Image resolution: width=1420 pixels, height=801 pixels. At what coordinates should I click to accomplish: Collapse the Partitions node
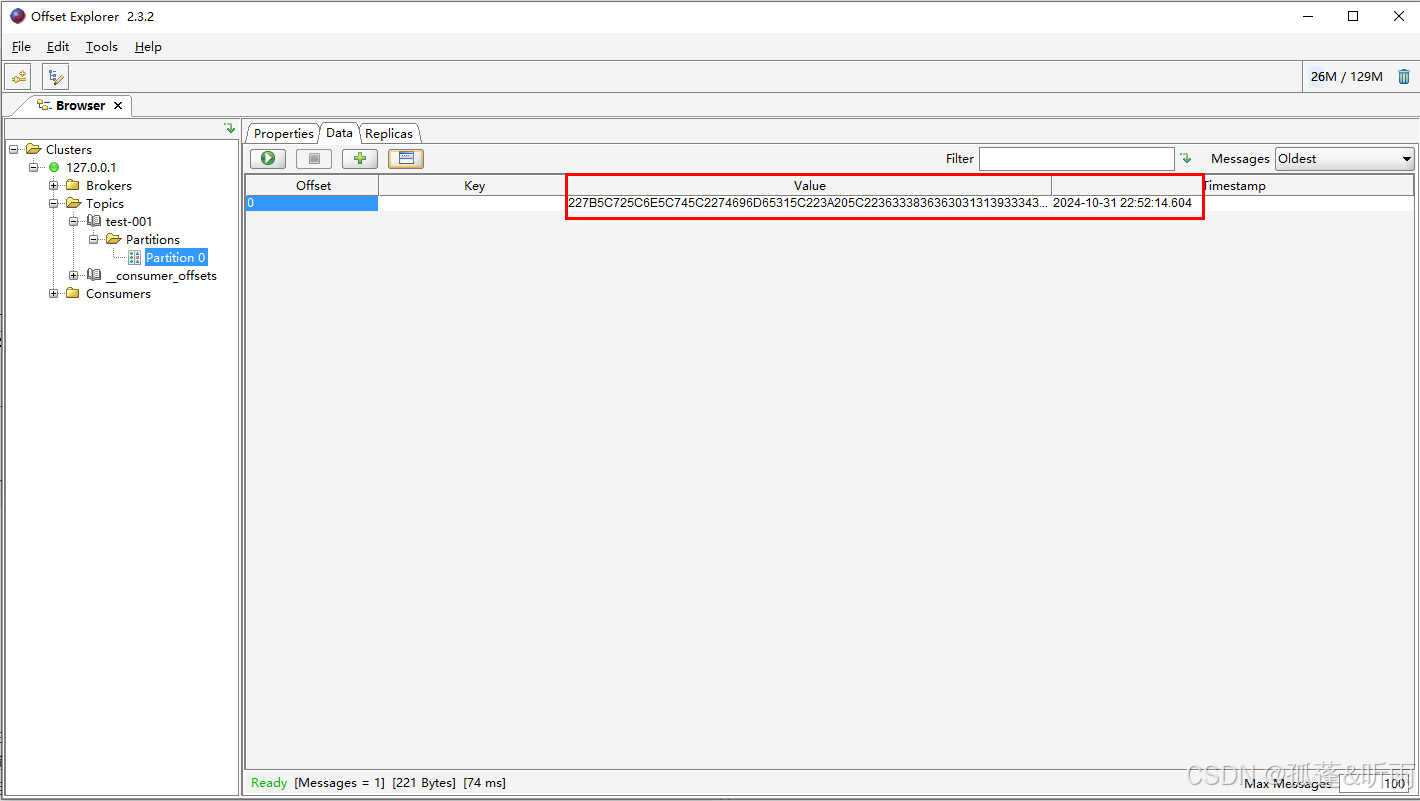coord(94,239)
